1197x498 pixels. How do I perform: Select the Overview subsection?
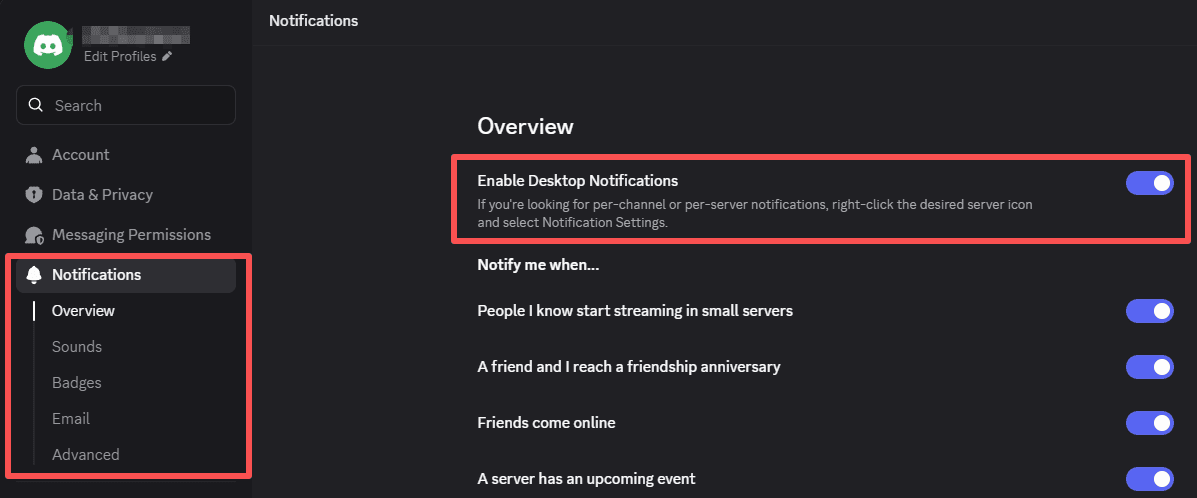coord(83,311)
